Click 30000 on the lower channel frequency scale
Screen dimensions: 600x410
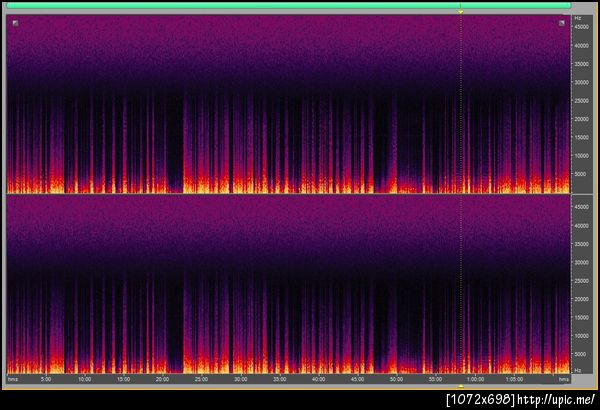pyautogui.click(x=581, y=263)
